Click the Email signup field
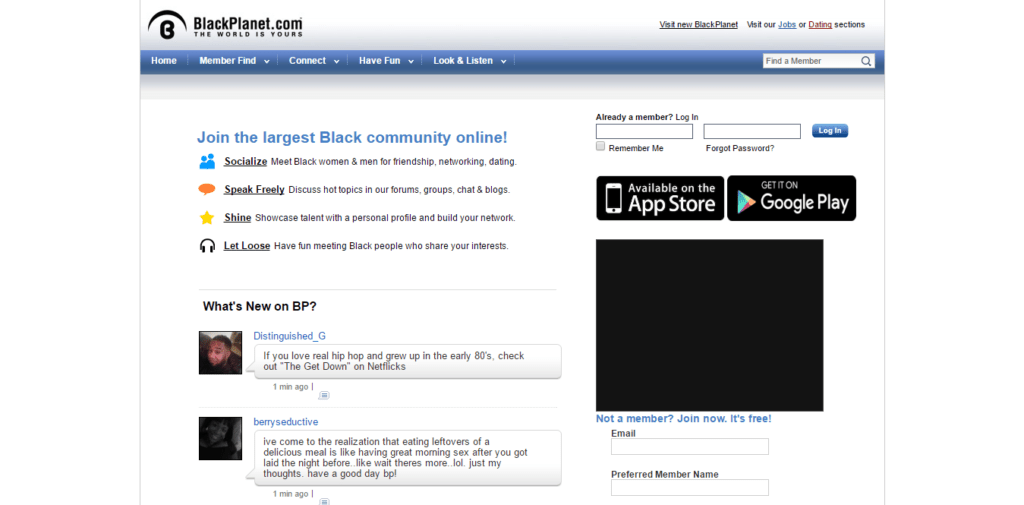Viewport: 1024px width, 505px height. coord(690,447)
